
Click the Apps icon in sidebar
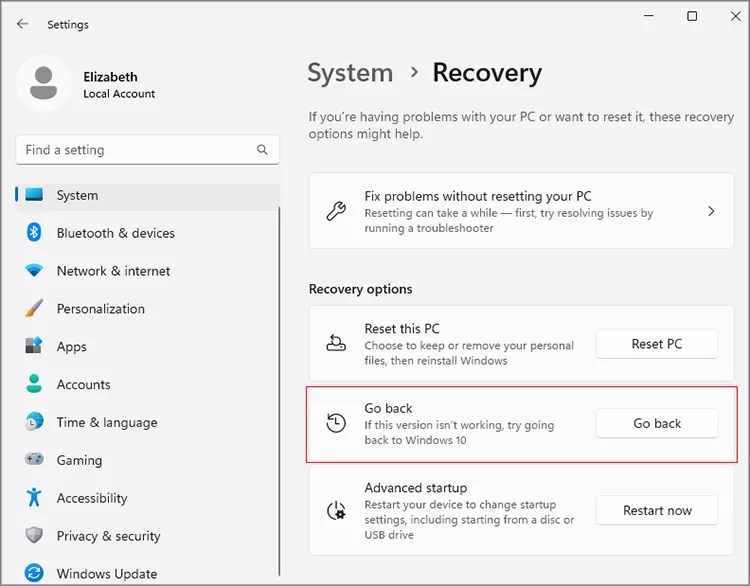click(34, 345)
